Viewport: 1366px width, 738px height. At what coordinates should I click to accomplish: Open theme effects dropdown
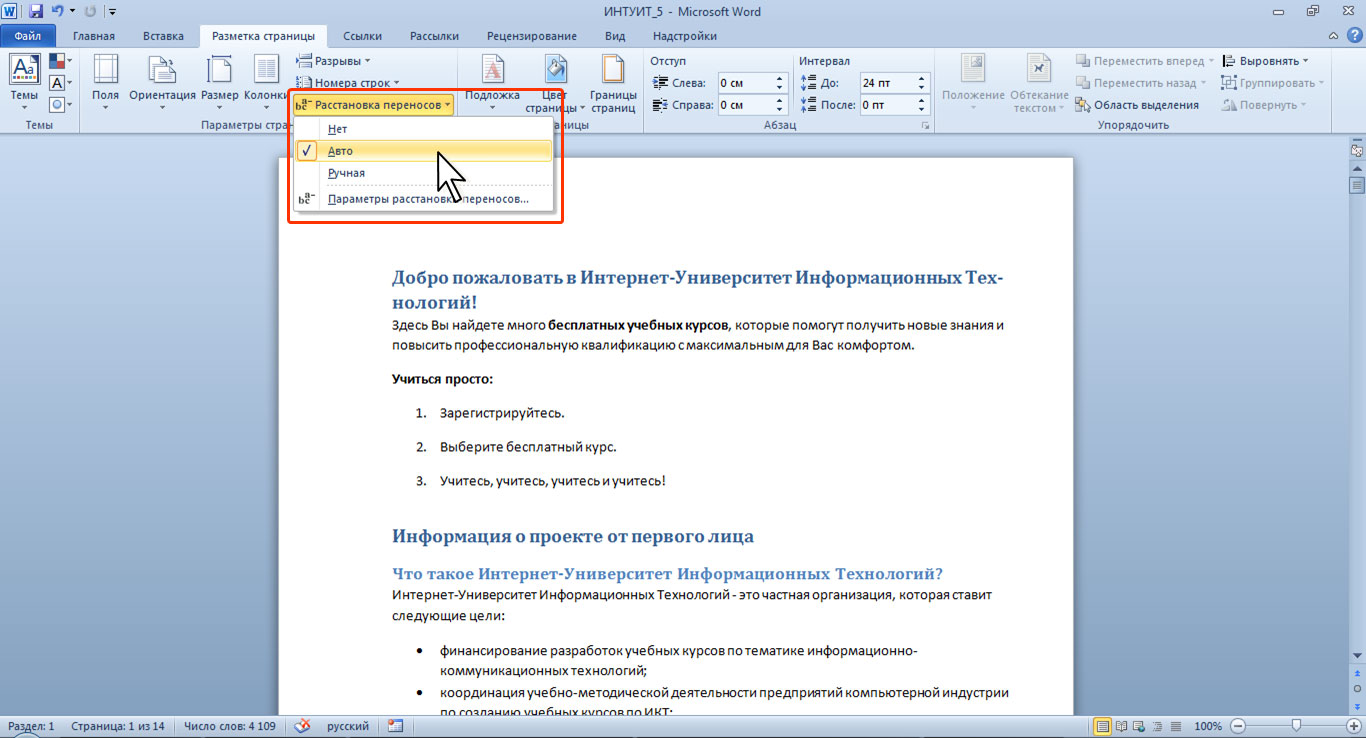59,104
